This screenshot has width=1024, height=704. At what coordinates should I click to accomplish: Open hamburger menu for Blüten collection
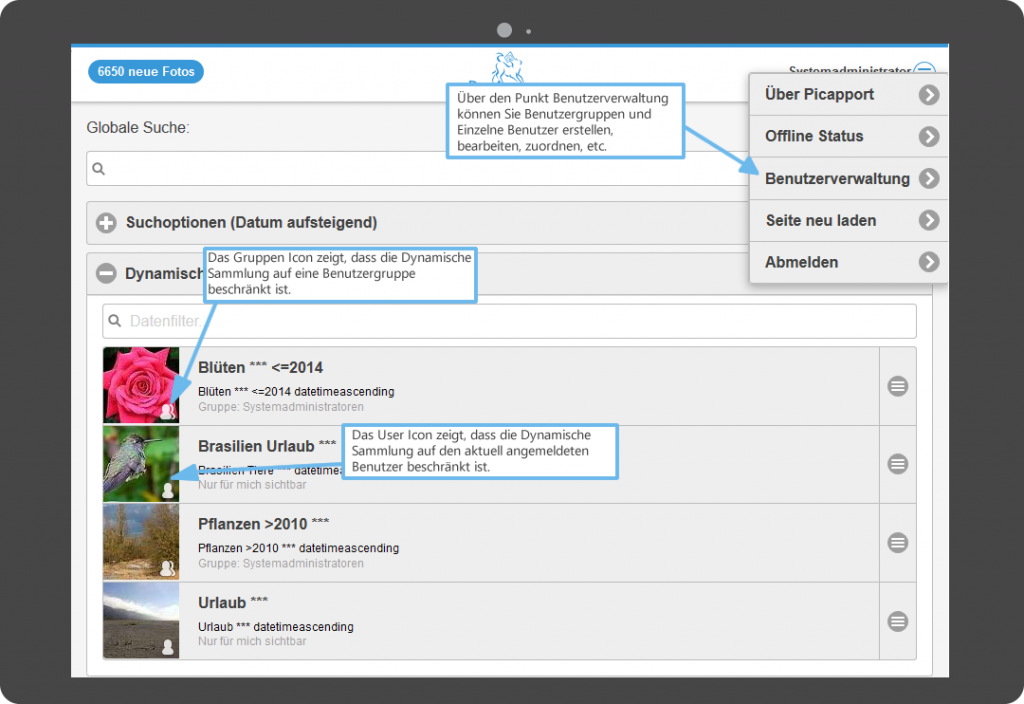pos(897,386)
